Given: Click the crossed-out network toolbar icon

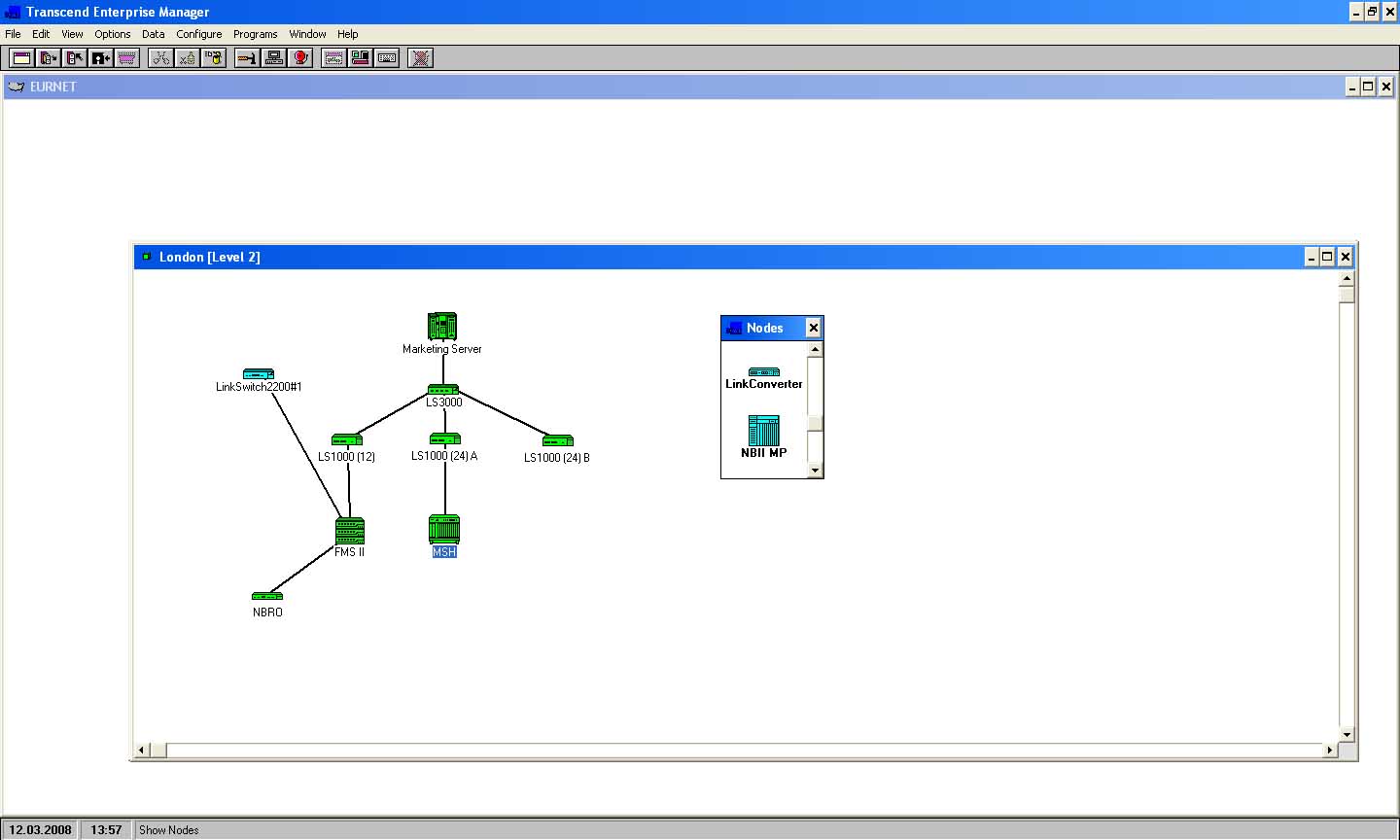Looking at the screenshot, I should [420, 58].
